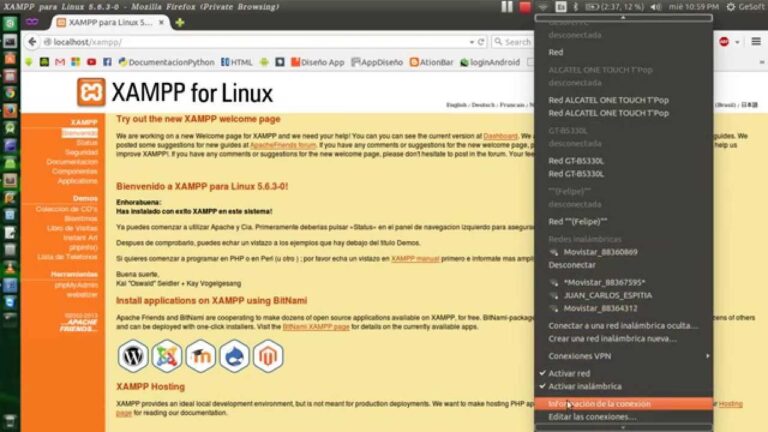The width and height of the screenshot is (768, 432).
Task: Open new tab with plus icon
Action: click(x=180, y=22)
